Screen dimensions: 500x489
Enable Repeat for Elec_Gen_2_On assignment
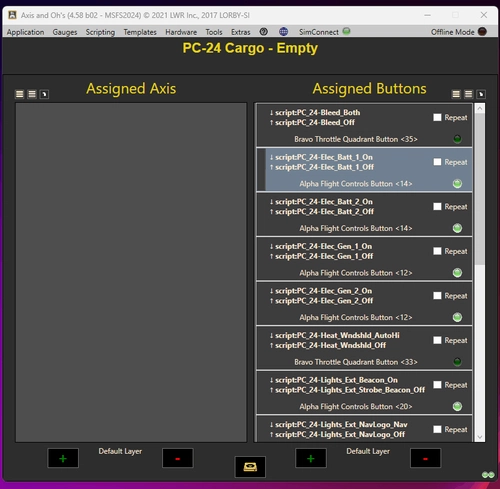[x=437, y=296]
